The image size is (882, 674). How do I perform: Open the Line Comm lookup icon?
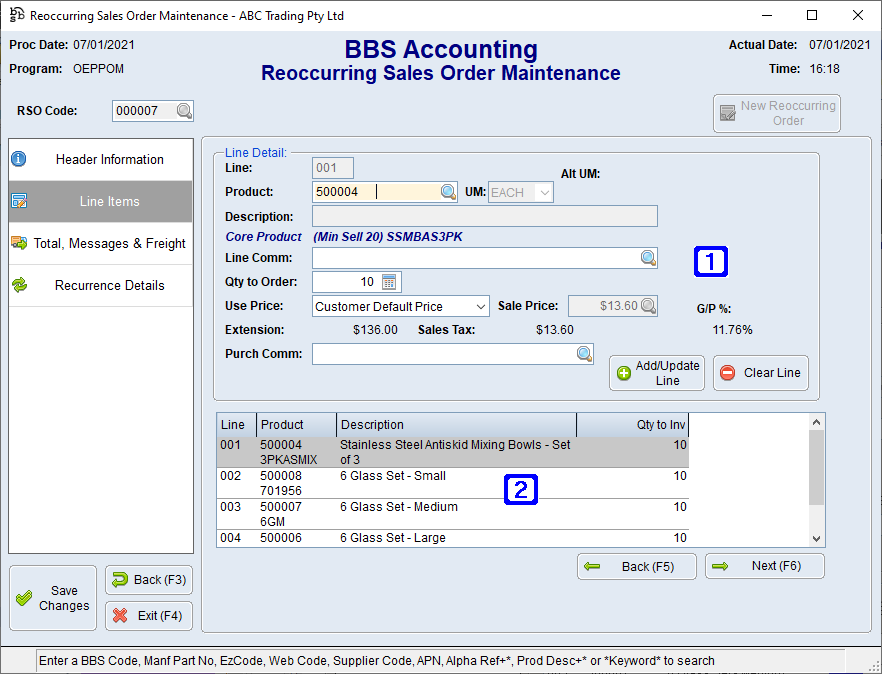tap(649, 258)
